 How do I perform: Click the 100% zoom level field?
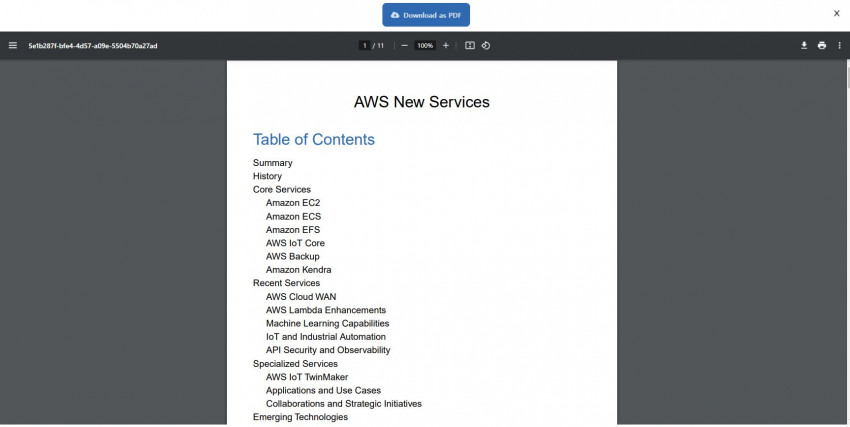click(425, 45)
